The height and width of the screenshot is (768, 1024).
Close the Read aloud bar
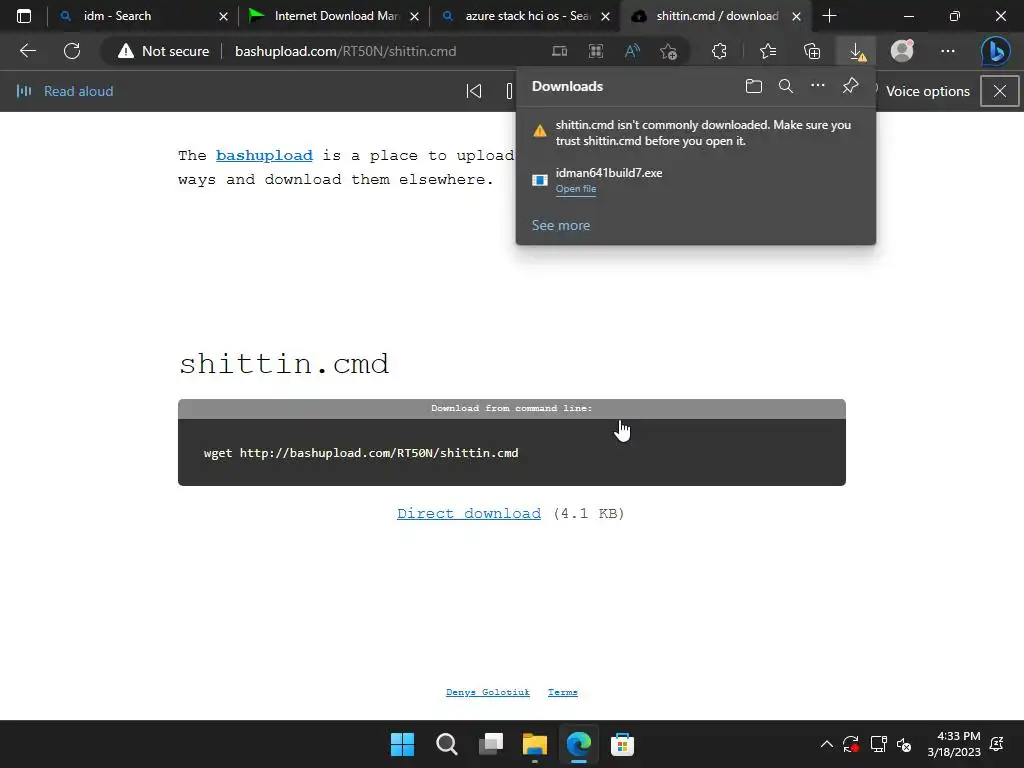(x=999, y=91)
